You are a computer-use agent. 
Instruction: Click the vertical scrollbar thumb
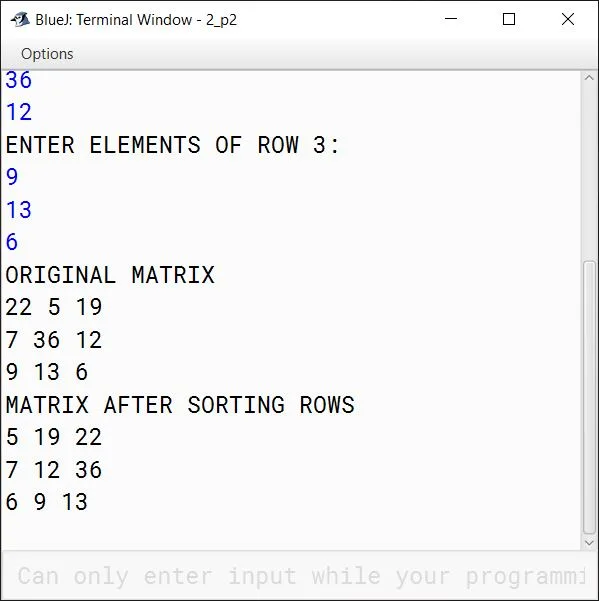click(589, 397)
